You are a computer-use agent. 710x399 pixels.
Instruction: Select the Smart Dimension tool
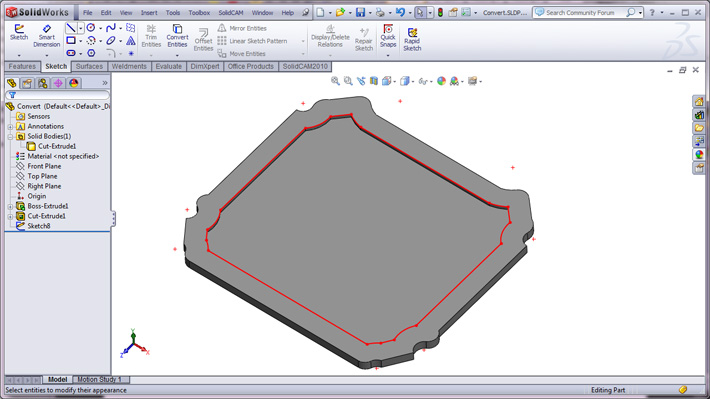tap(46, 36)
